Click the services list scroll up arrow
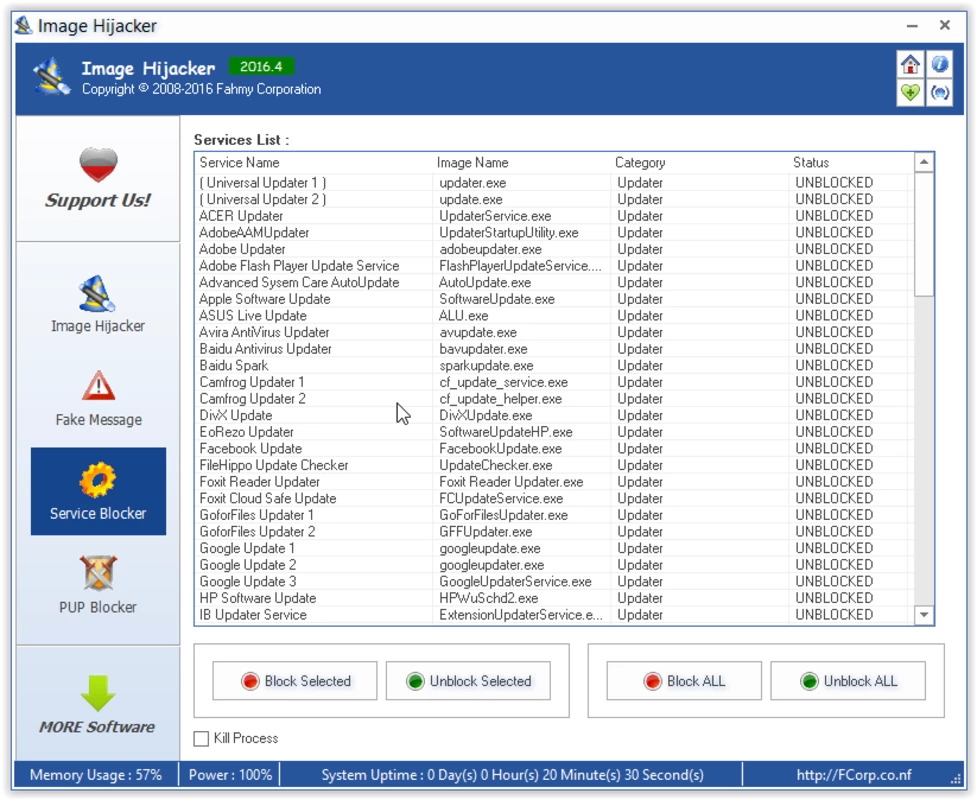The width and height of the screenshot is (977, 800). pos(924,162)
